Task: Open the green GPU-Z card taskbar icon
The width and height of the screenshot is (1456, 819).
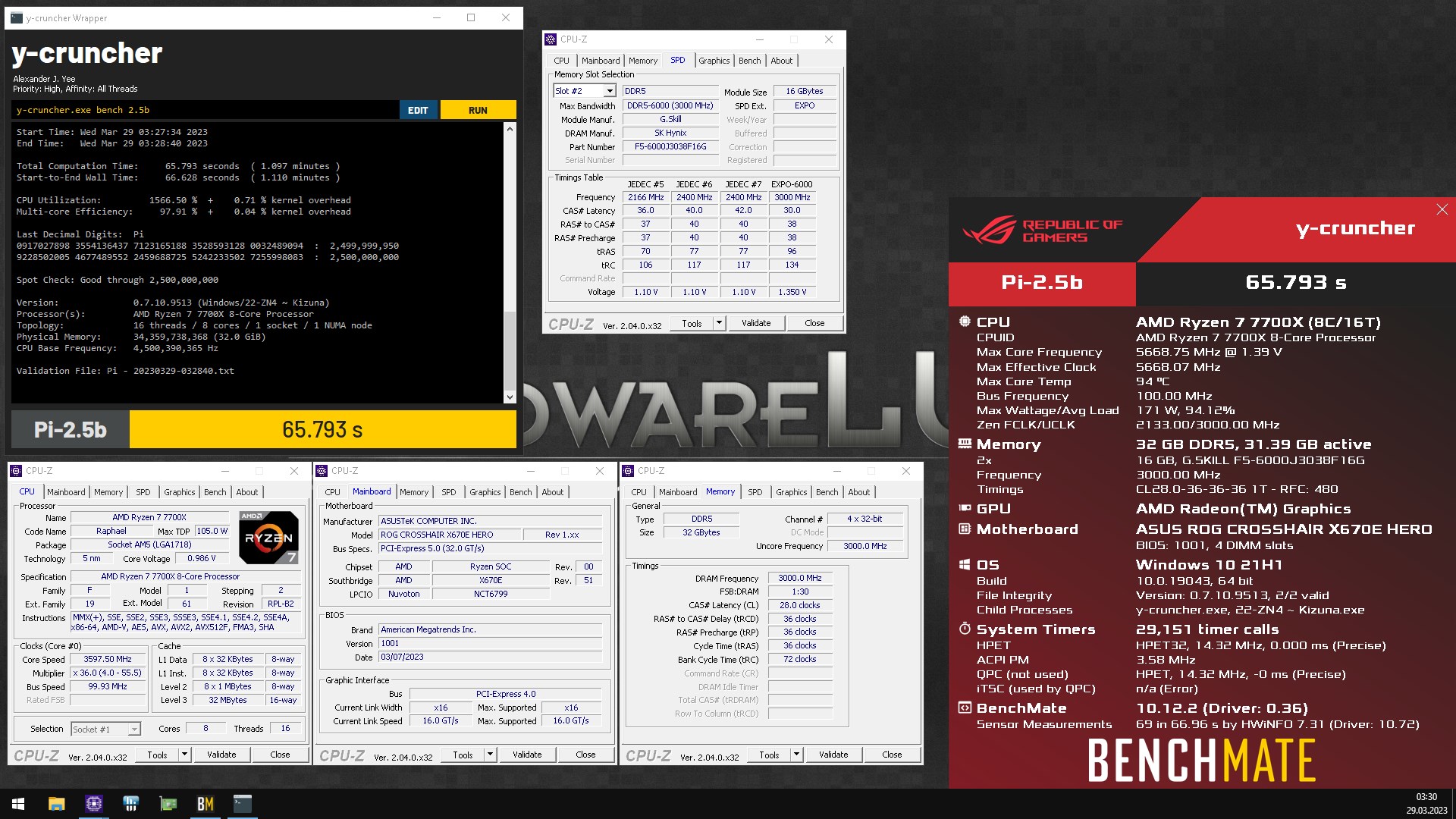Action: click(168, 804)
